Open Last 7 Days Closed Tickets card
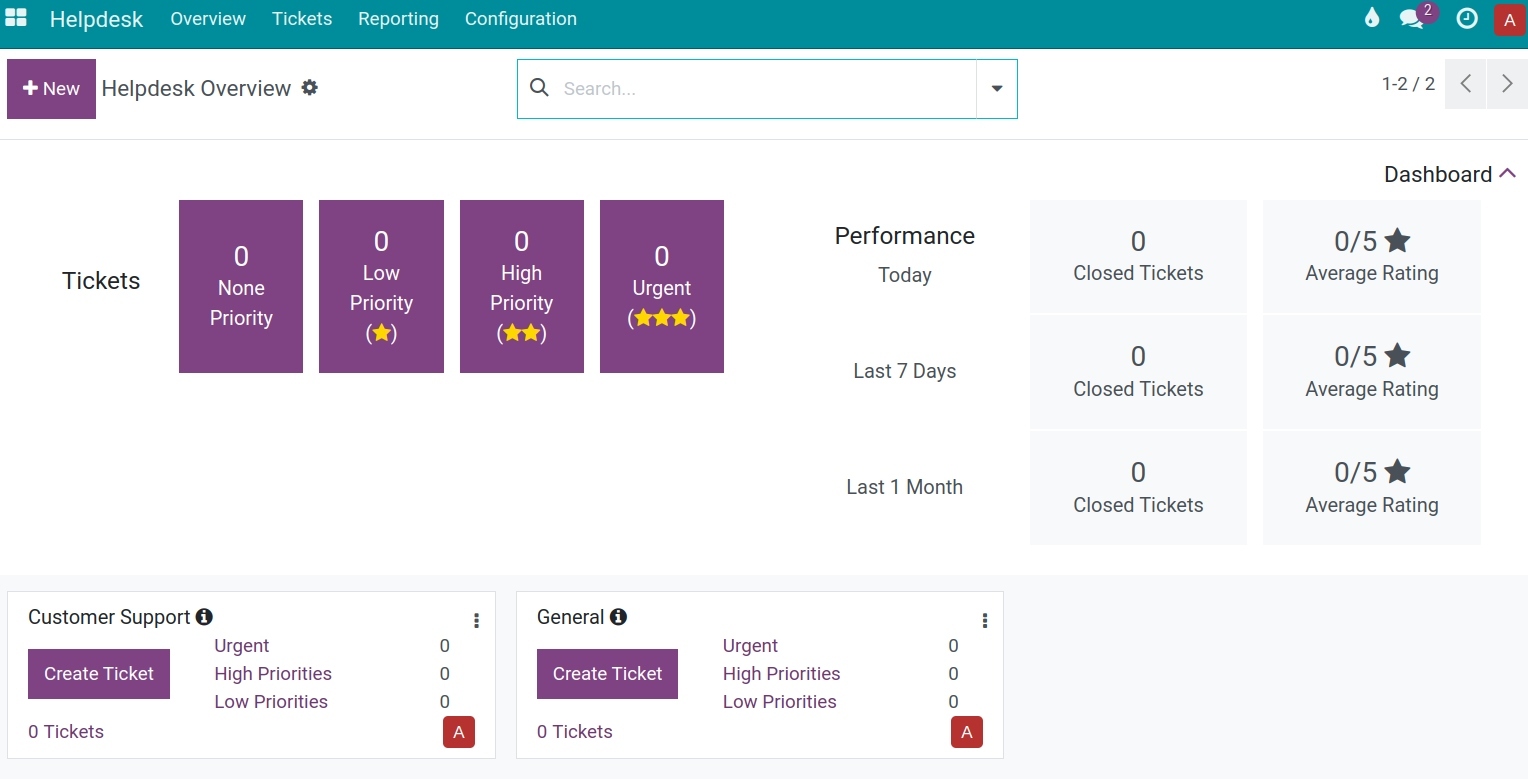The image size is (1528, 779). pos(1138,372)
